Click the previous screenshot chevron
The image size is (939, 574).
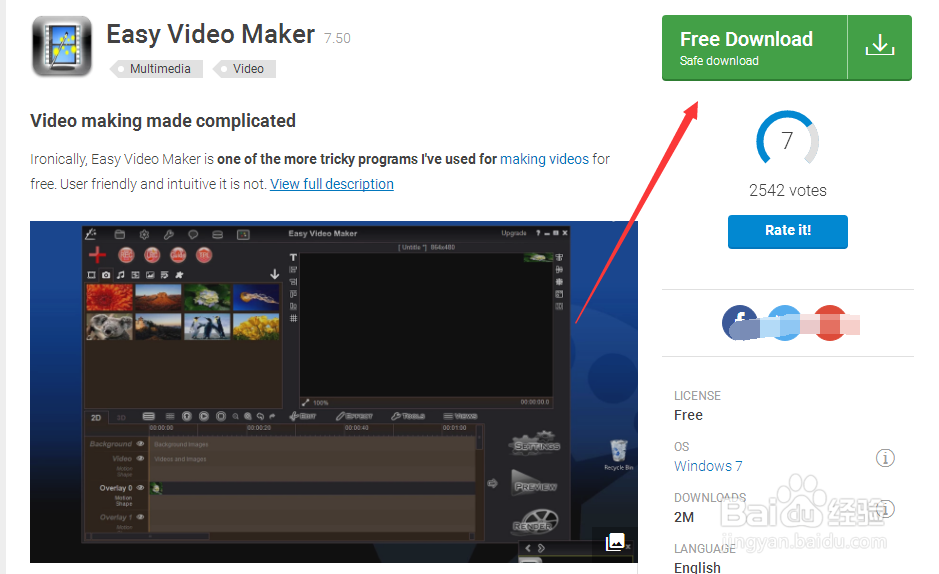528,548
